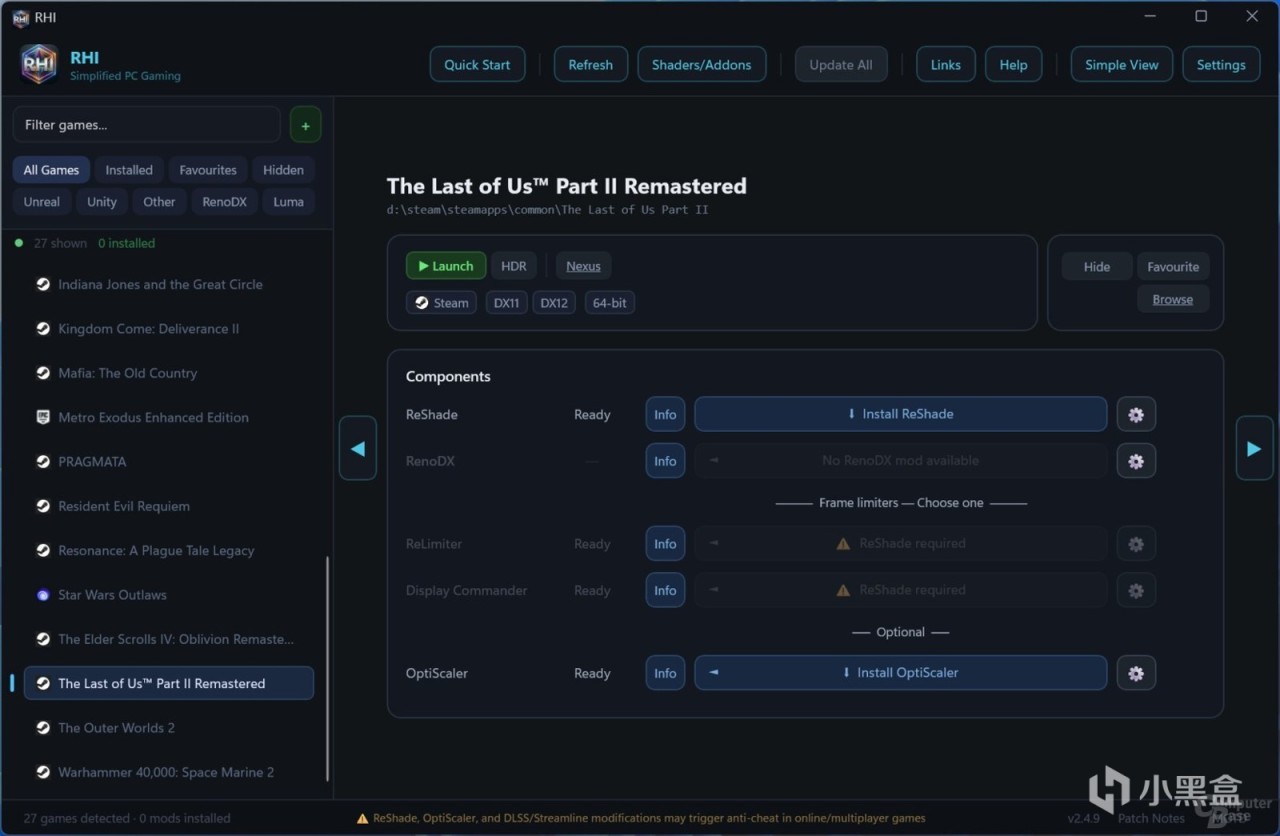Open Display Commander Info
This screenshot has width=1280, height=836.
pos(665,590)
